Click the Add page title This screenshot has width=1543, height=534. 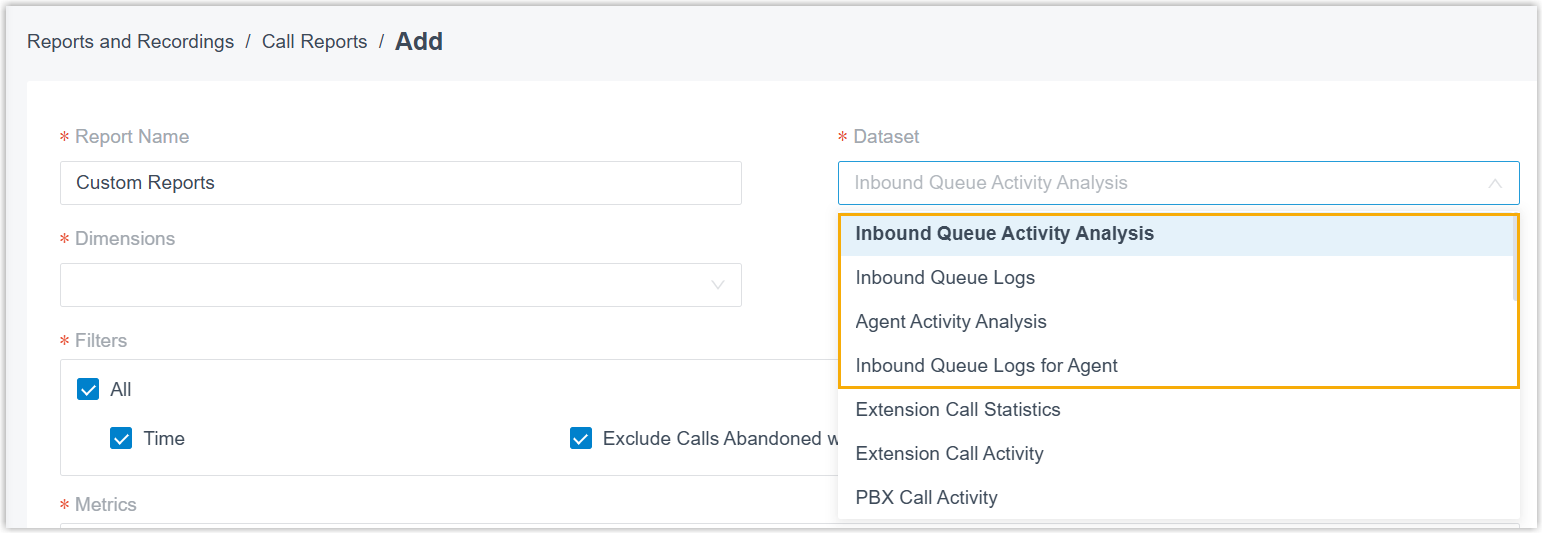(x=419, y=42)
